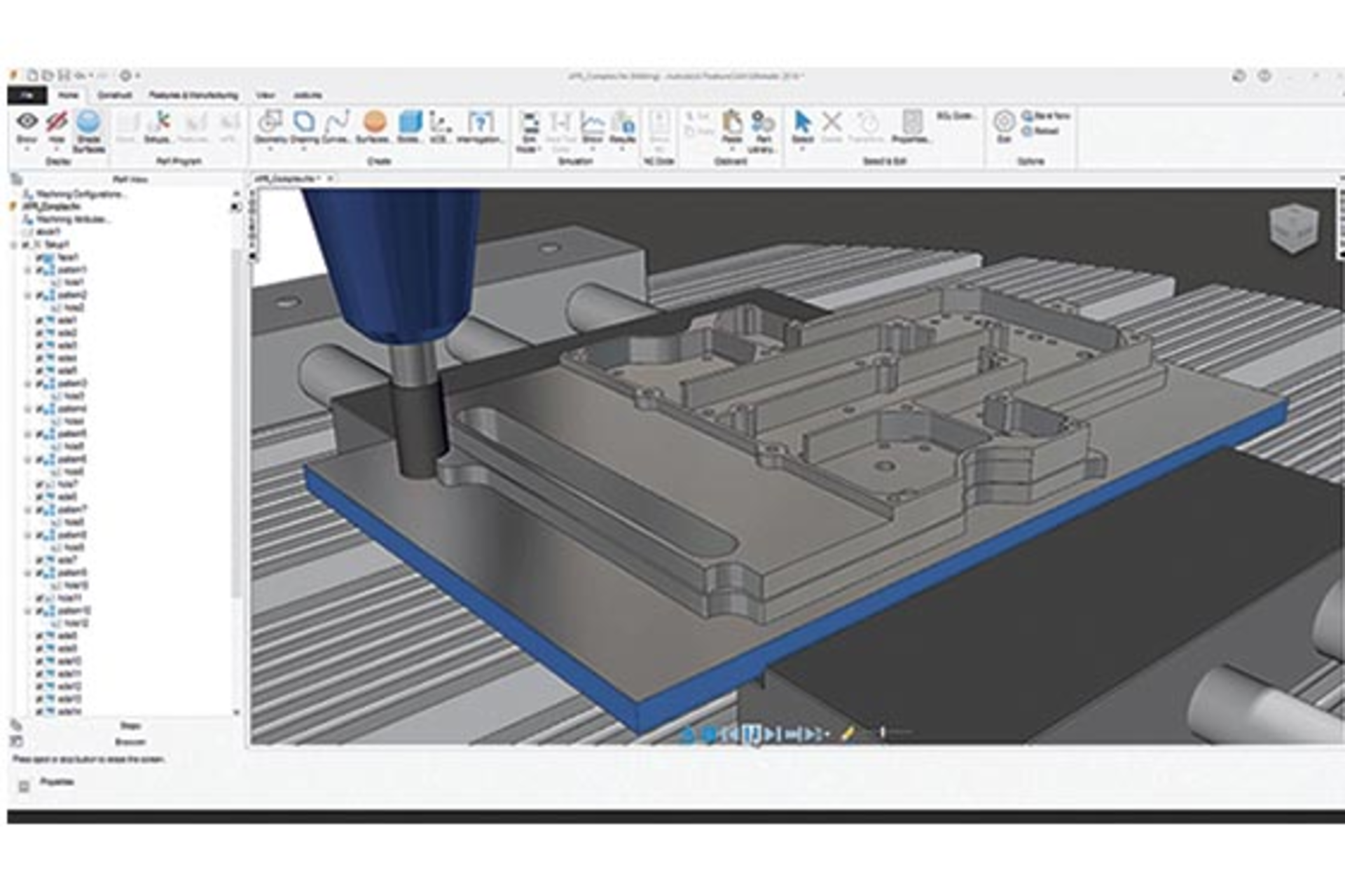Toggle the hole11 feature checkmark
This screenshot has height=896, width=1345.
[x=40, y=598]
